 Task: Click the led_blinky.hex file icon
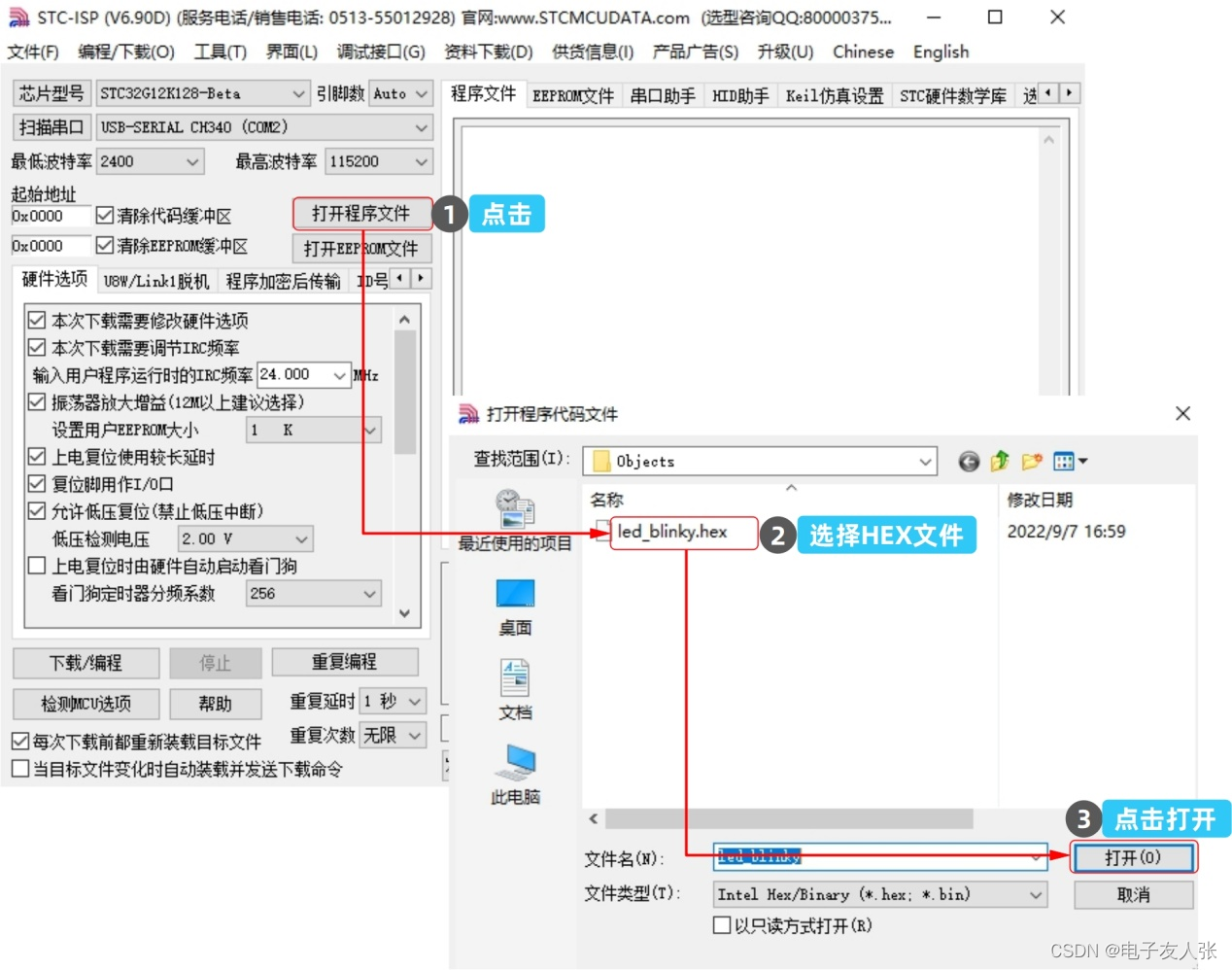click(x=602, y=531)
